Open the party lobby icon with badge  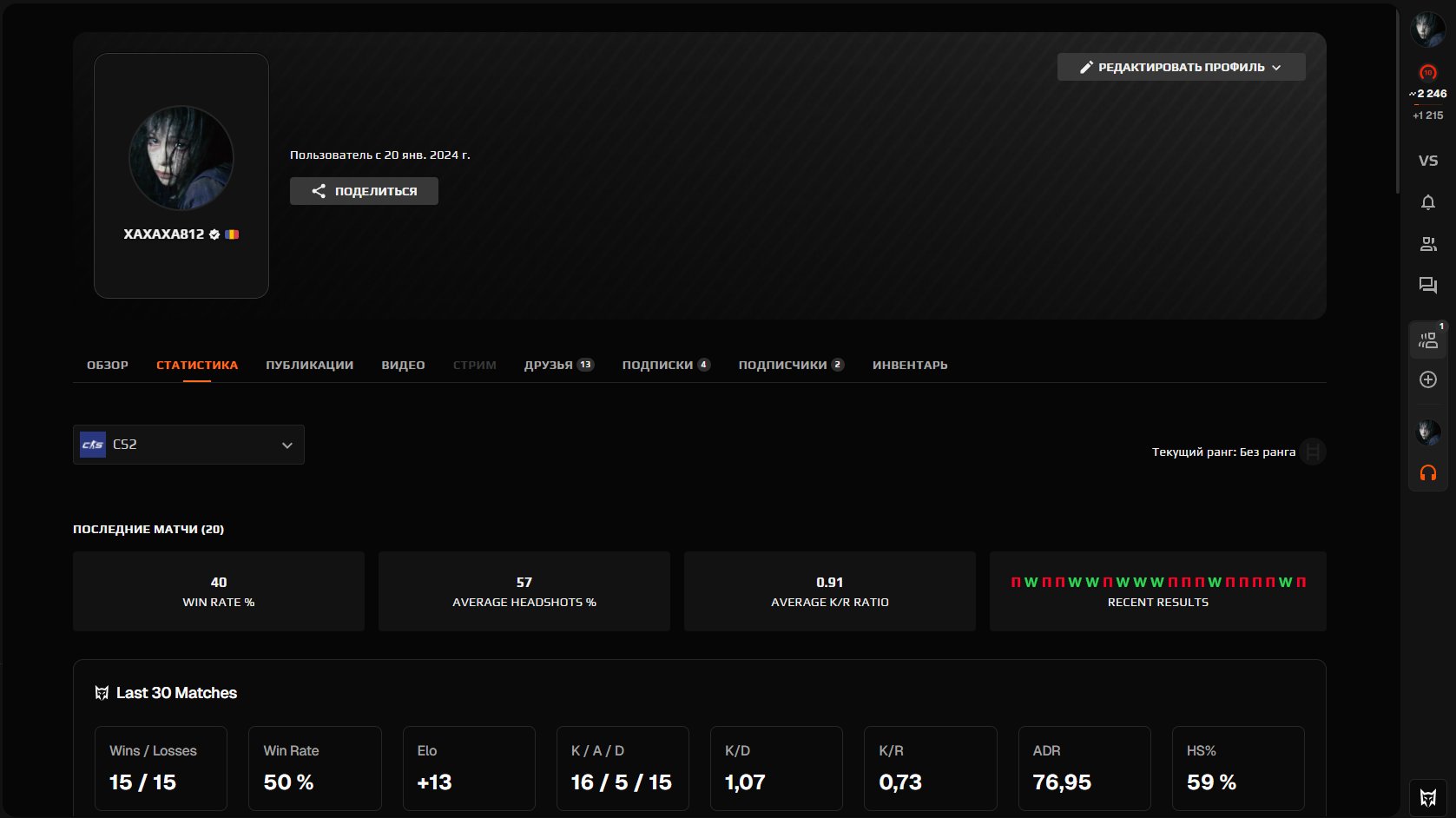pos(1427,339)
